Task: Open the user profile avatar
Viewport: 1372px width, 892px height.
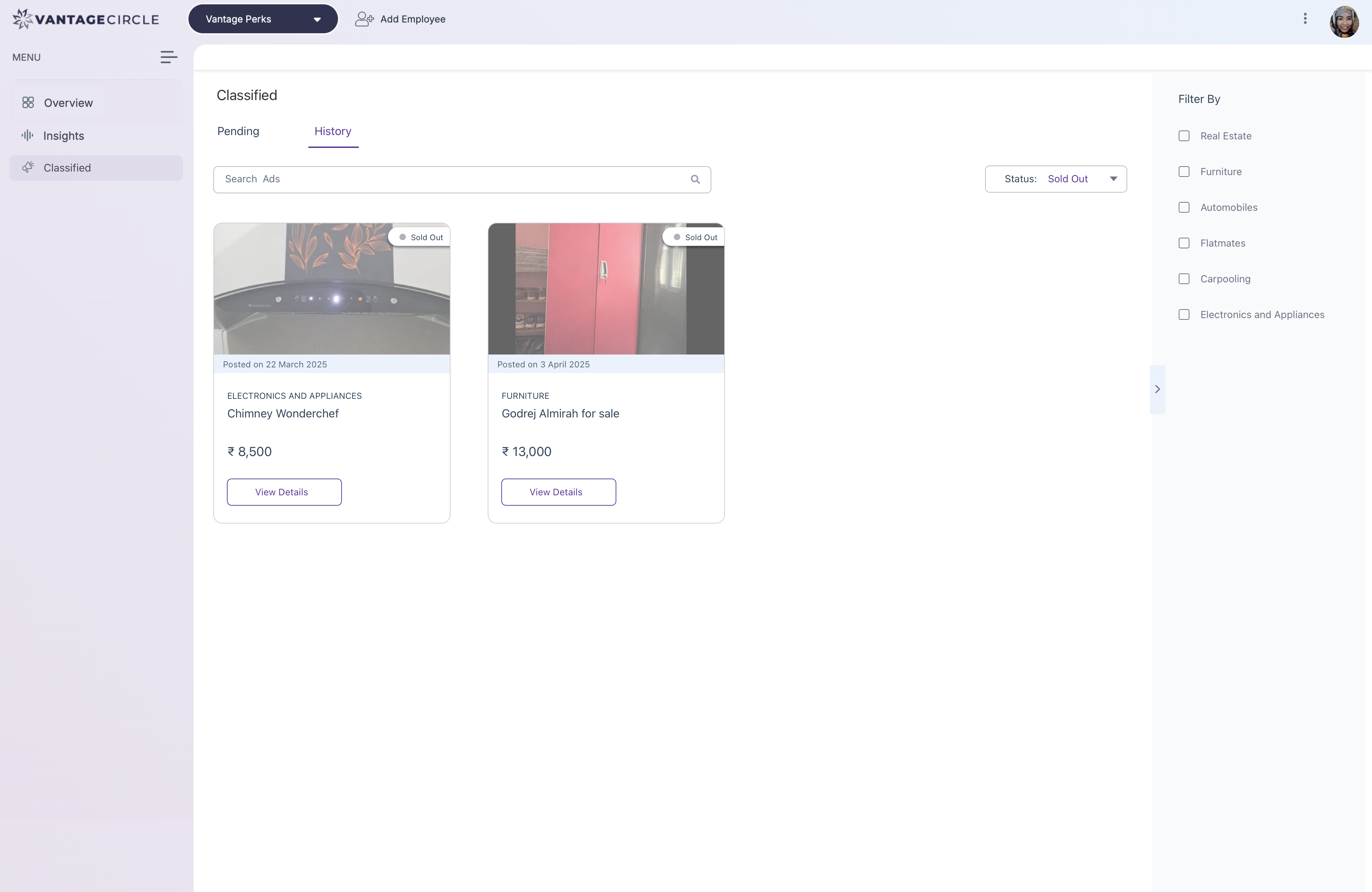Action: point(1344,22)
